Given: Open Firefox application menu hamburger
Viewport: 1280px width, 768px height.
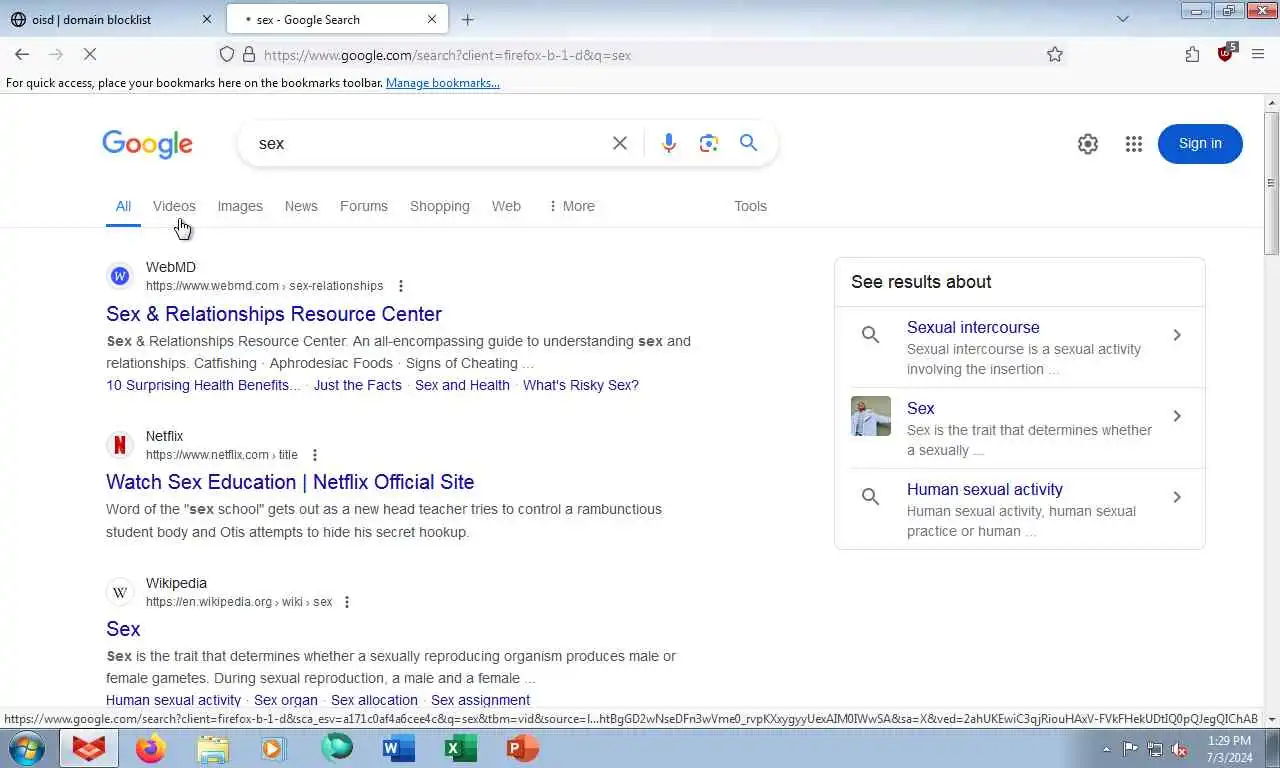Looking at the screenshot, I should pyautogui.click(x=1258, y=55).
